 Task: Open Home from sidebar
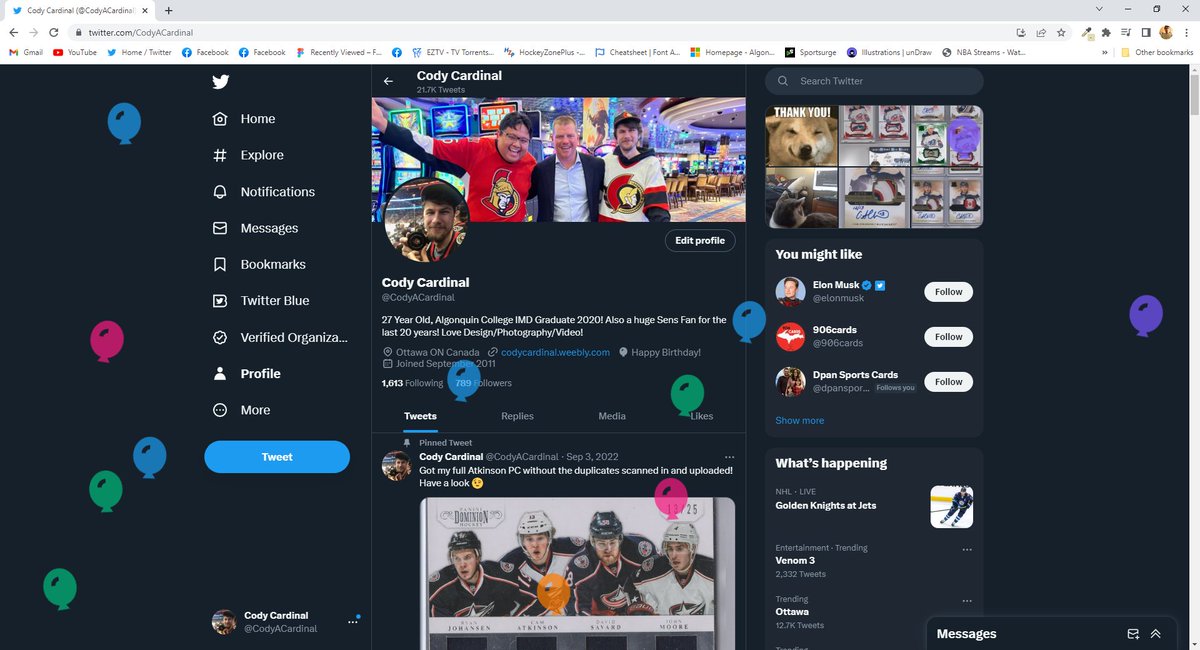click(244, 119)
